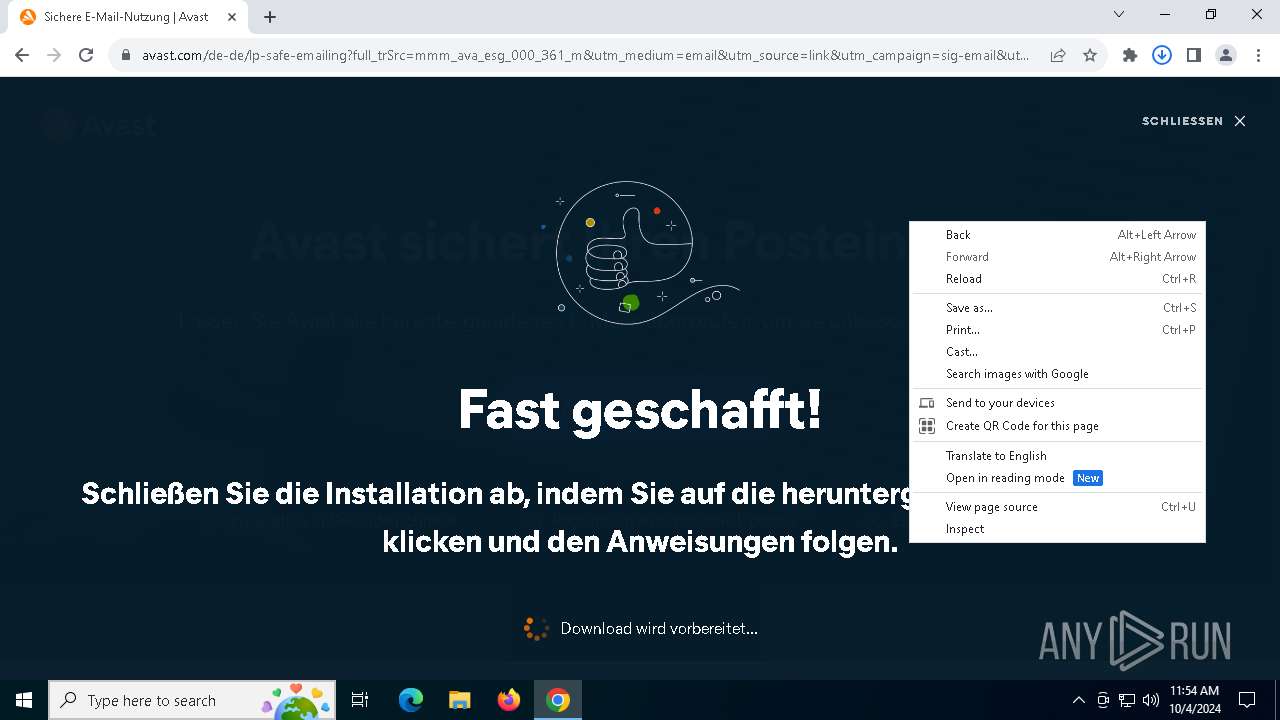Choose Reload in the context menu
The height and width of the screenshot is (720, 1280).
pyautogui.click(x=1057, y=279)
